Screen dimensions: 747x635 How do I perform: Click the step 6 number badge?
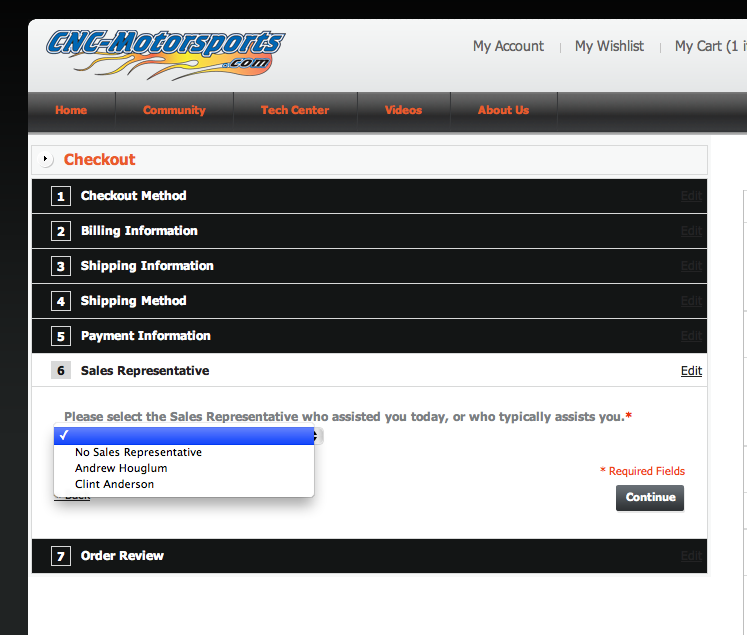coord(61,371)
